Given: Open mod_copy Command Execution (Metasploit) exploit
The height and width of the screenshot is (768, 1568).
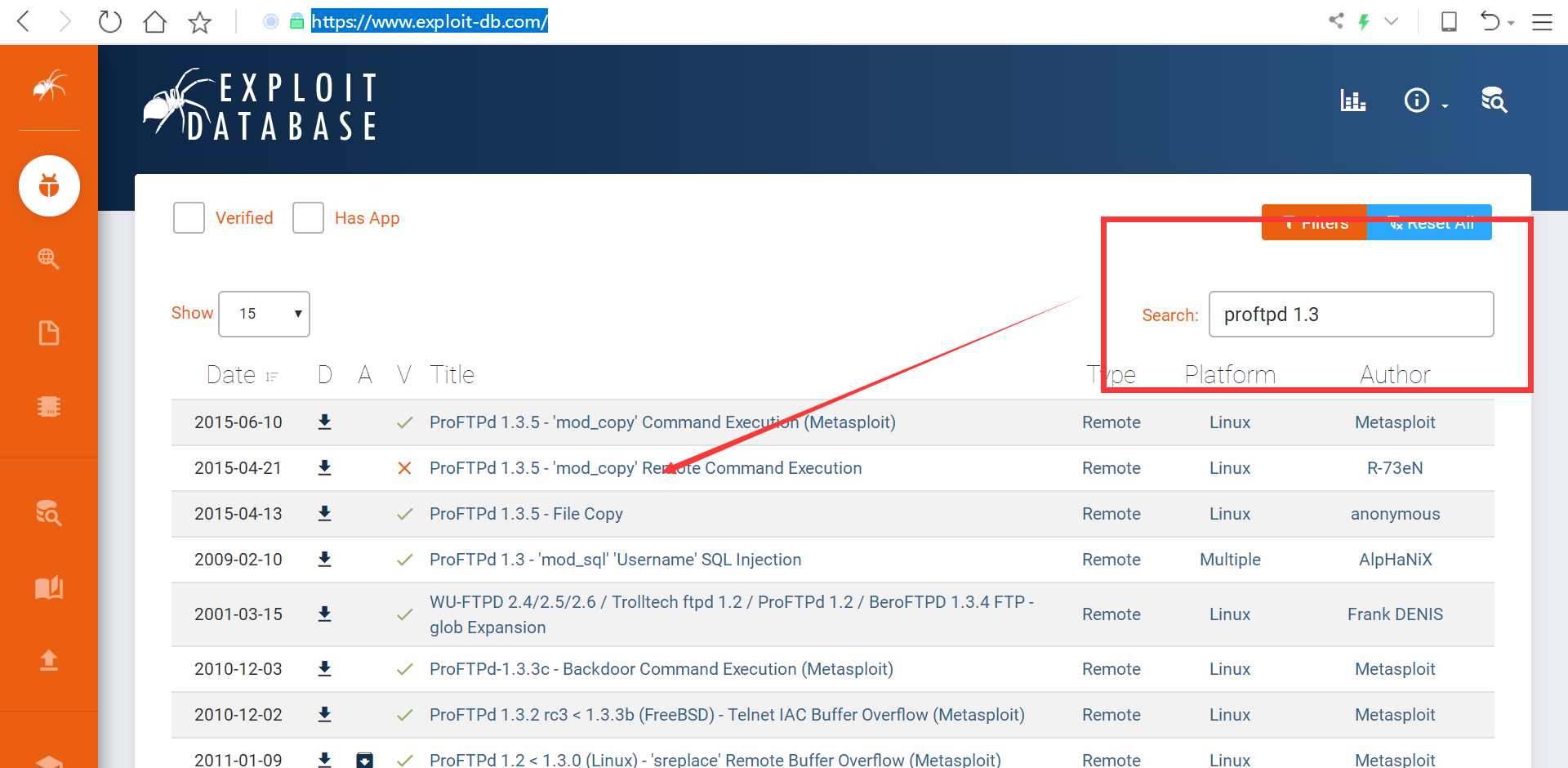Looking at the screenshot, I should point(662,422).
